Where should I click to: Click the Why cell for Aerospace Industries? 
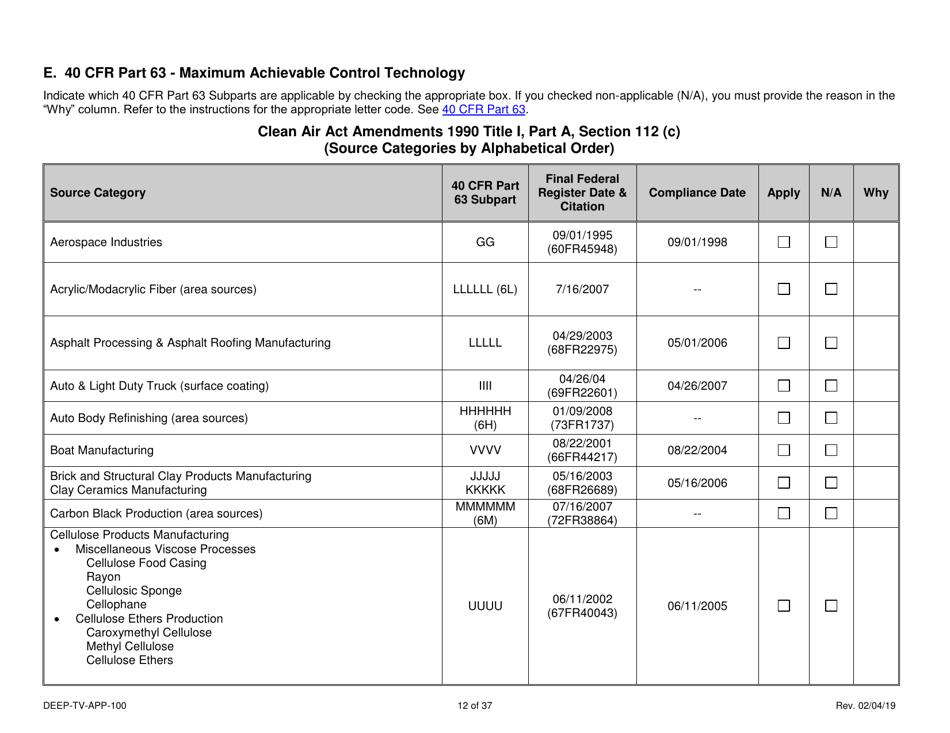tap(875, 241)
